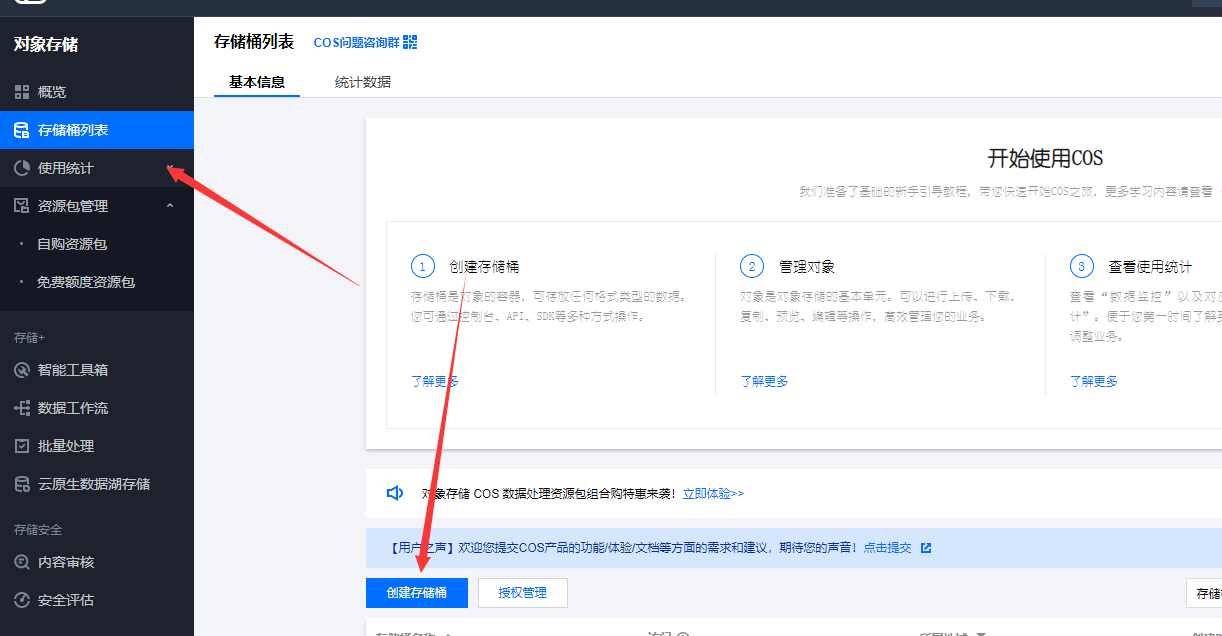
Task: Open the 立即体验>> link
Action: 714,493
